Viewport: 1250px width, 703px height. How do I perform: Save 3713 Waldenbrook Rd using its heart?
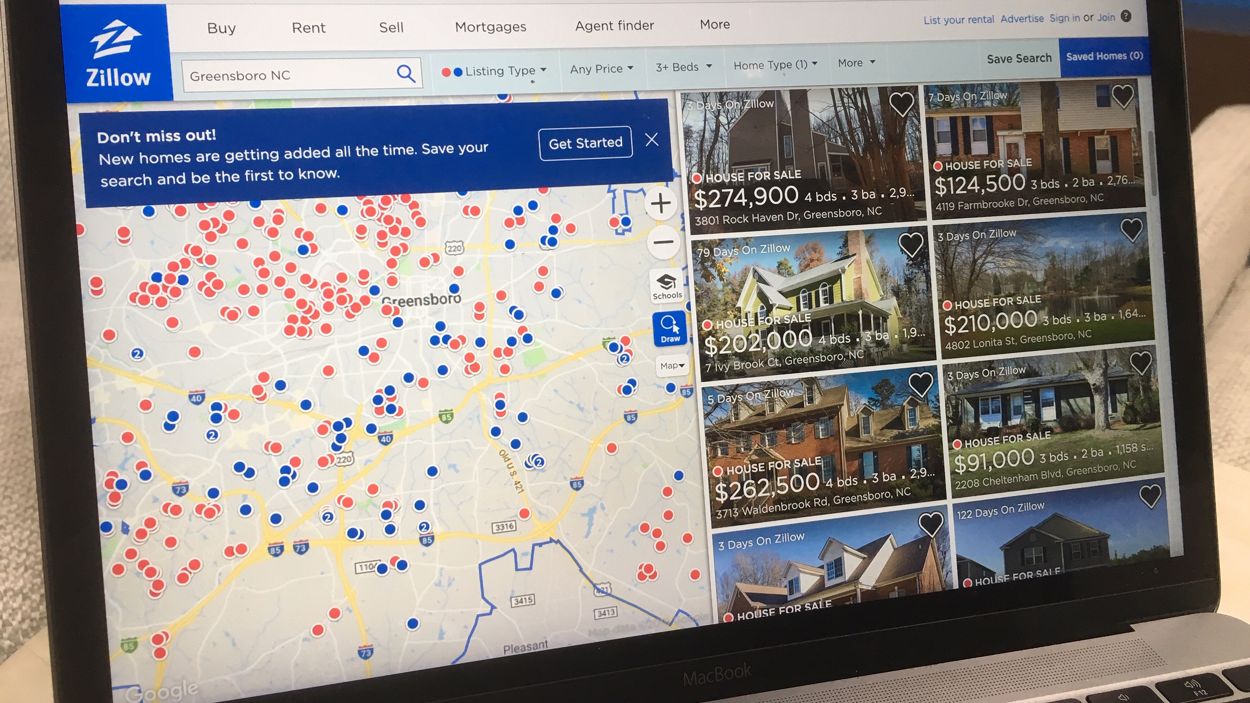coord(920,385)
